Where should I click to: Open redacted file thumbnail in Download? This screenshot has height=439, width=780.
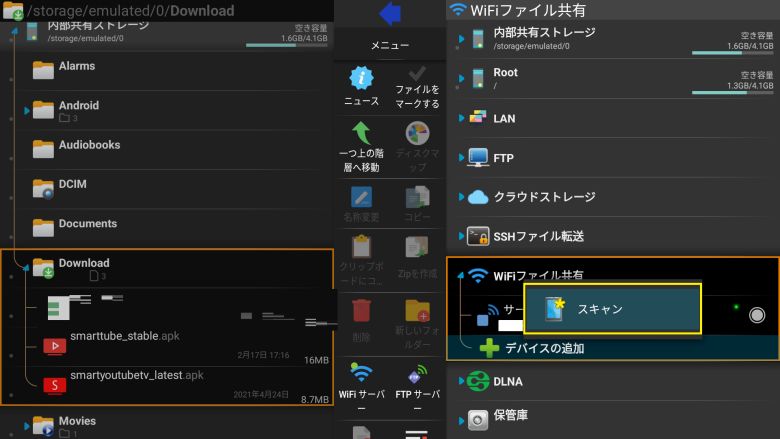59,307
